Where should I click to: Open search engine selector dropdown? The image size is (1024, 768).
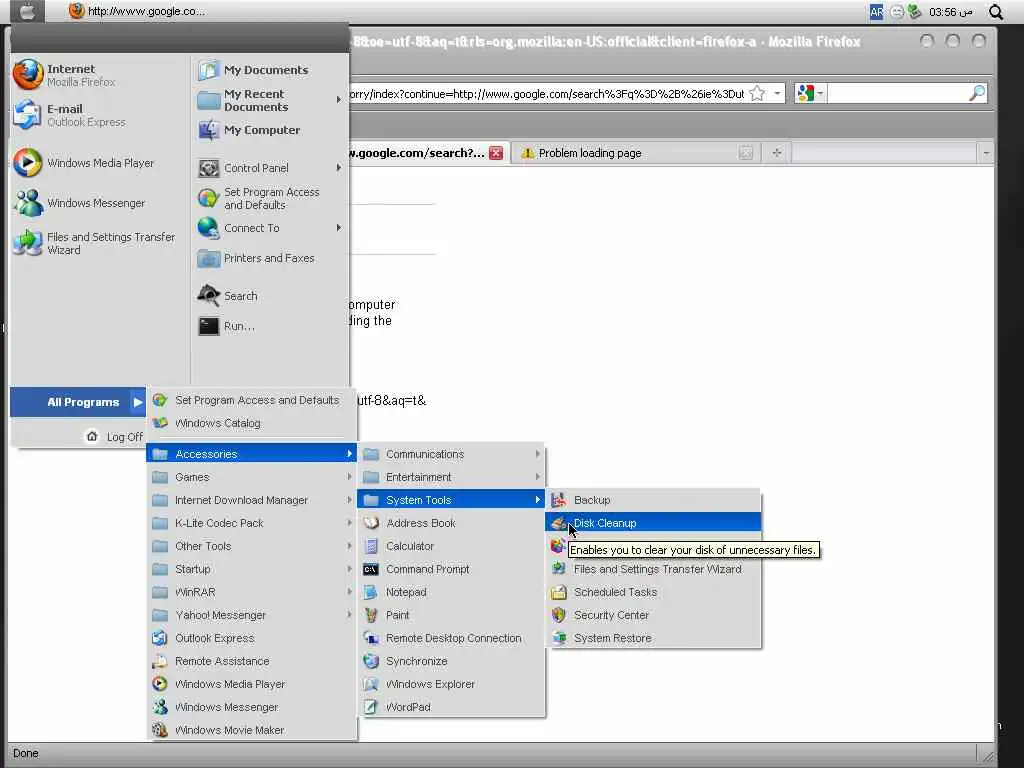point(810,93)
